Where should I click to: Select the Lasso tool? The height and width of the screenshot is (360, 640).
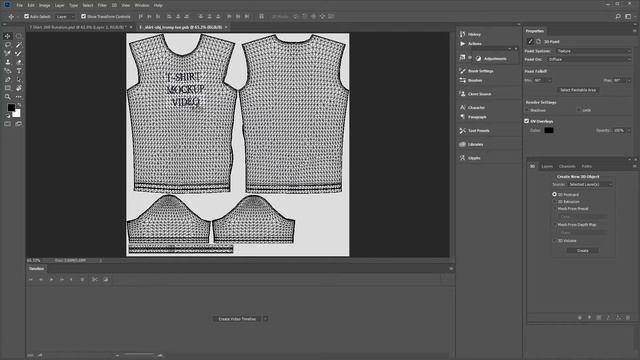tap(7, 45)
